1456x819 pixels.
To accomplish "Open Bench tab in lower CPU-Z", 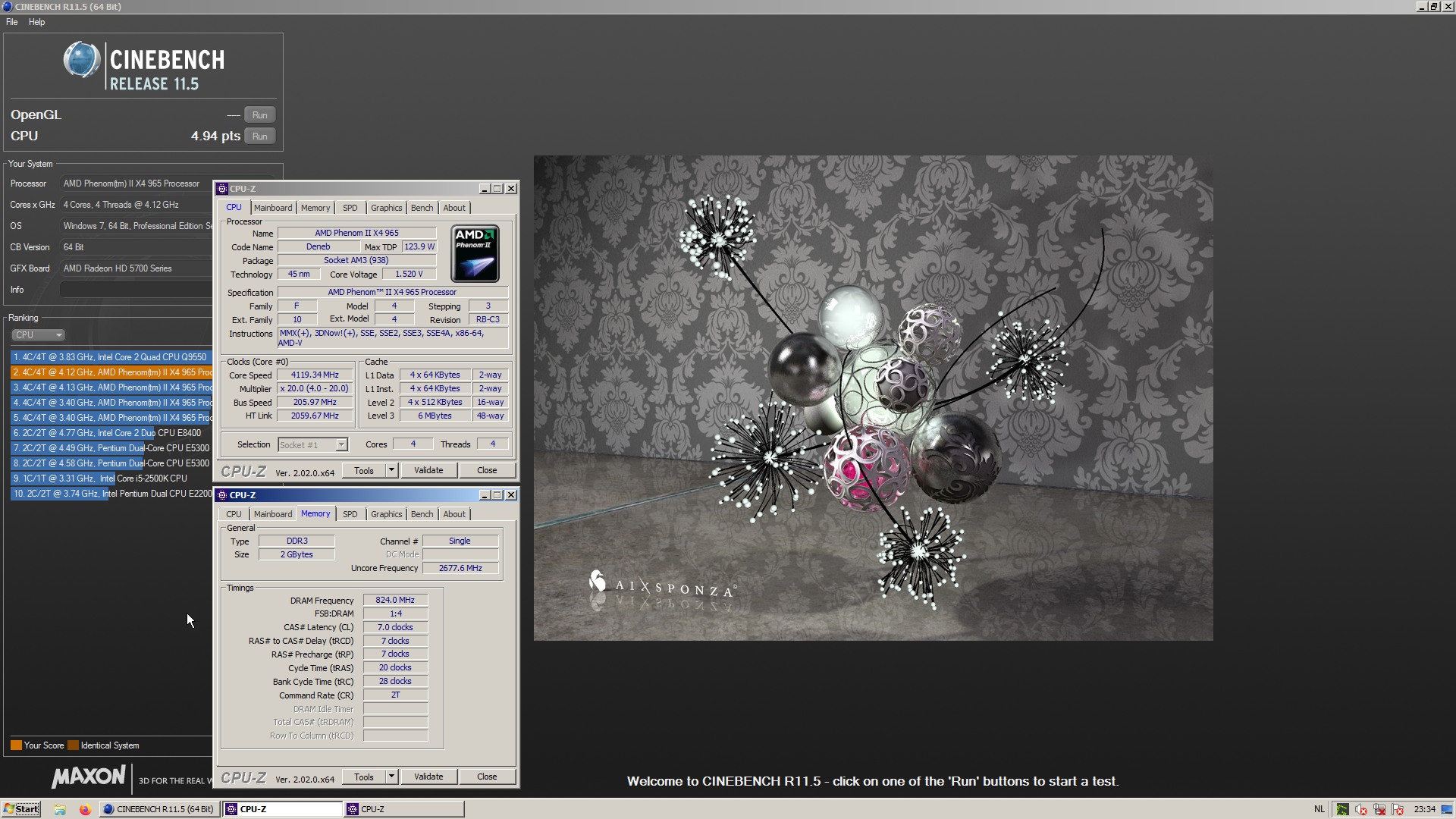I will tap(422, 514).
